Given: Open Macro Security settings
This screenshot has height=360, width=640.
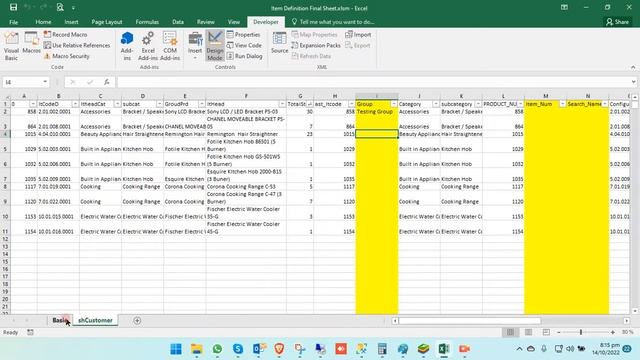Looking at the screenshot, I should pos(67,56).
